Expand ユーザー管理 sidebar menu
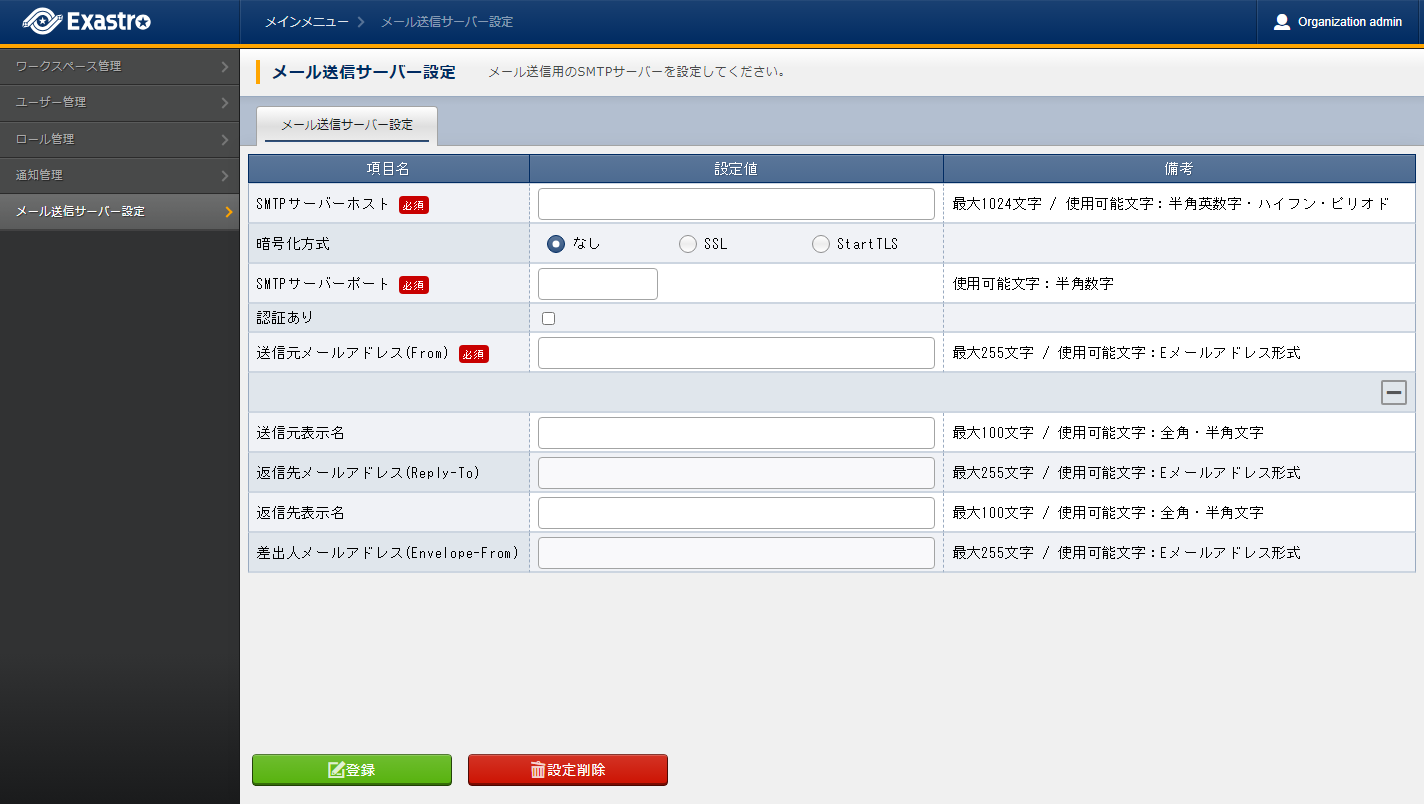The height and width of the screenshot is (804, 1424). click(119, 102)
